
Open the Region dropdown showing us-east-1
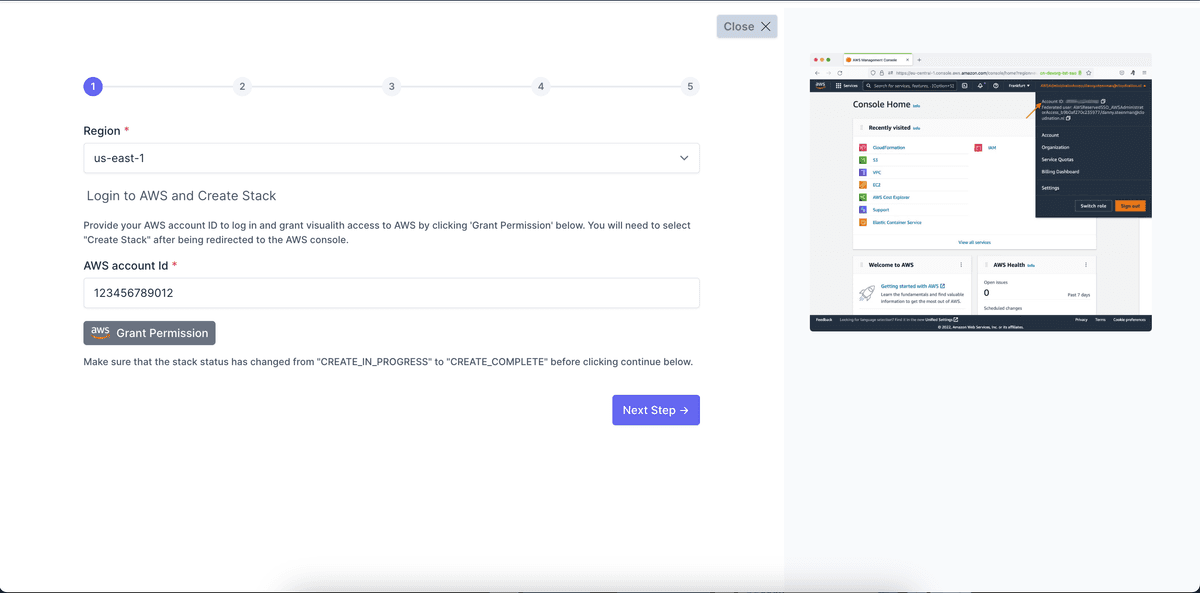click(x=390, y=158)
